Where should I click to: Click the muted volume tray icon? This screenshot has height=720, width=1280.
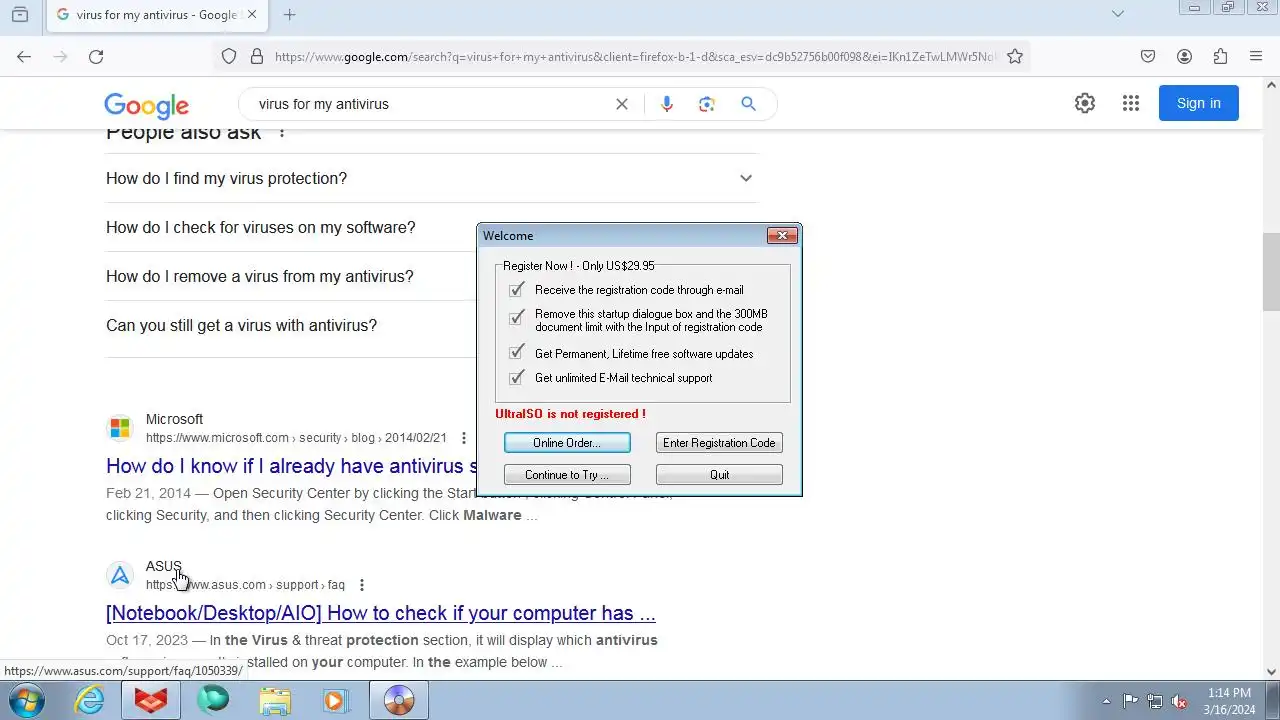click(1179, 701)
